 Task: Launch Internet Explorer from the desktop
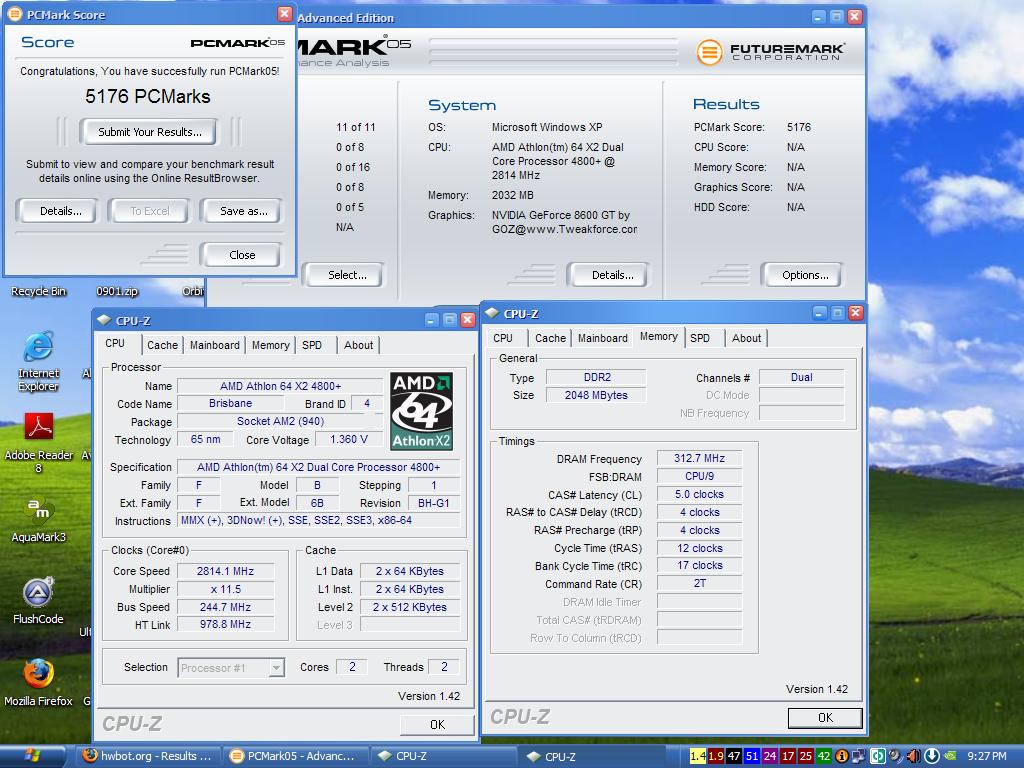(x=39, y=361)
